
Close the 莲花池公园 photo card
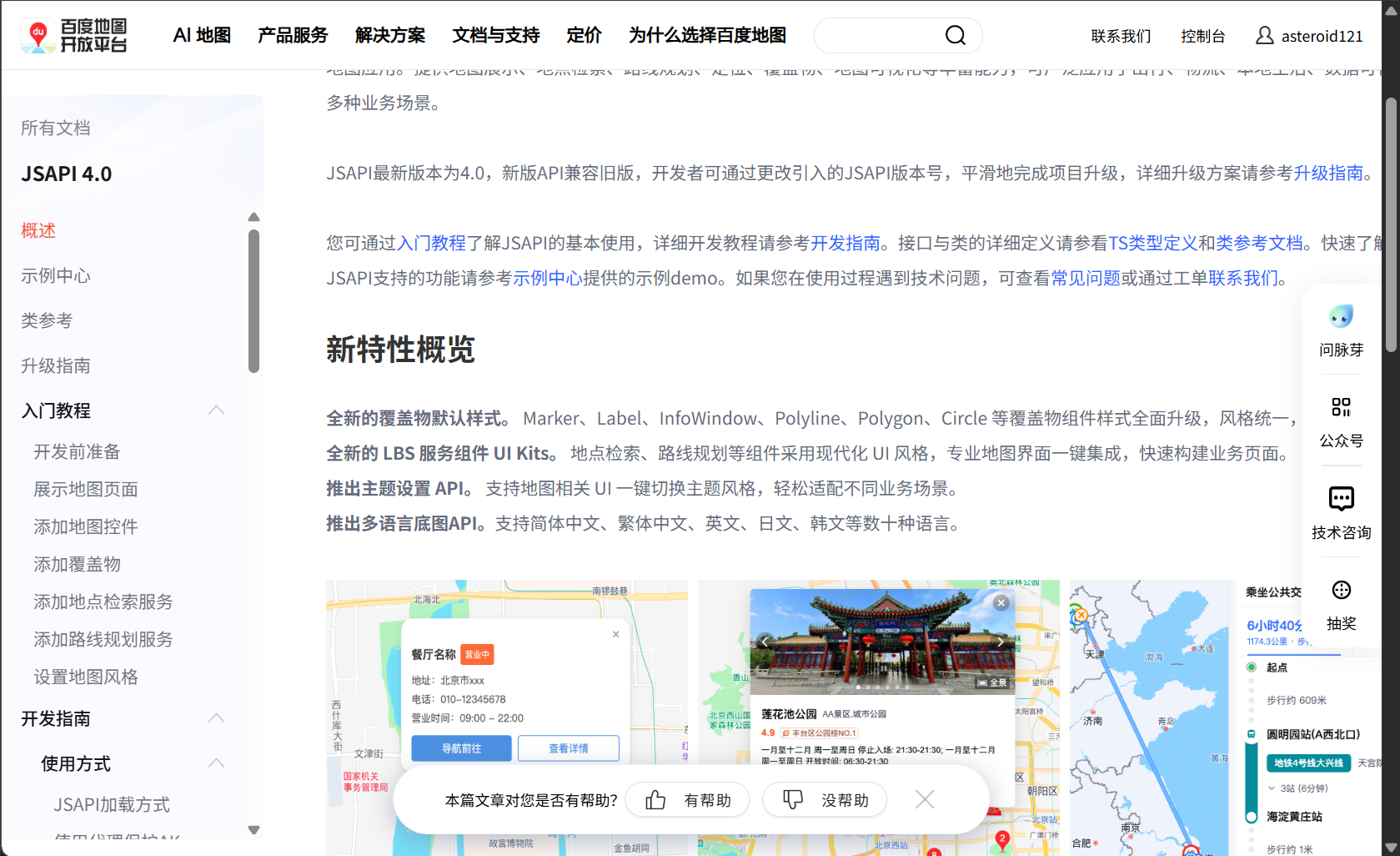tap(1001, 602)
